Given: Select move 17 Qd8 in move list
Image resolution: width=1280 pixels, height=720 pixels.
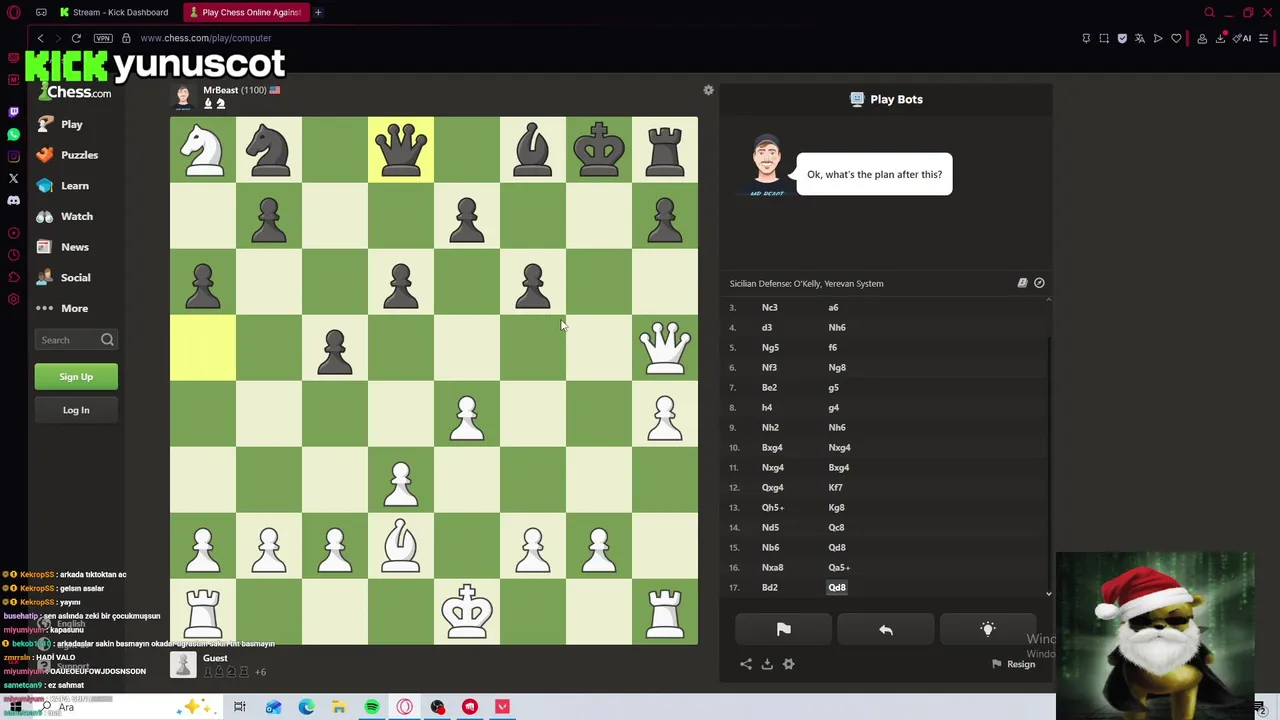Looking at the screenshot, I should pyautogui.click(x=837, y=587).
